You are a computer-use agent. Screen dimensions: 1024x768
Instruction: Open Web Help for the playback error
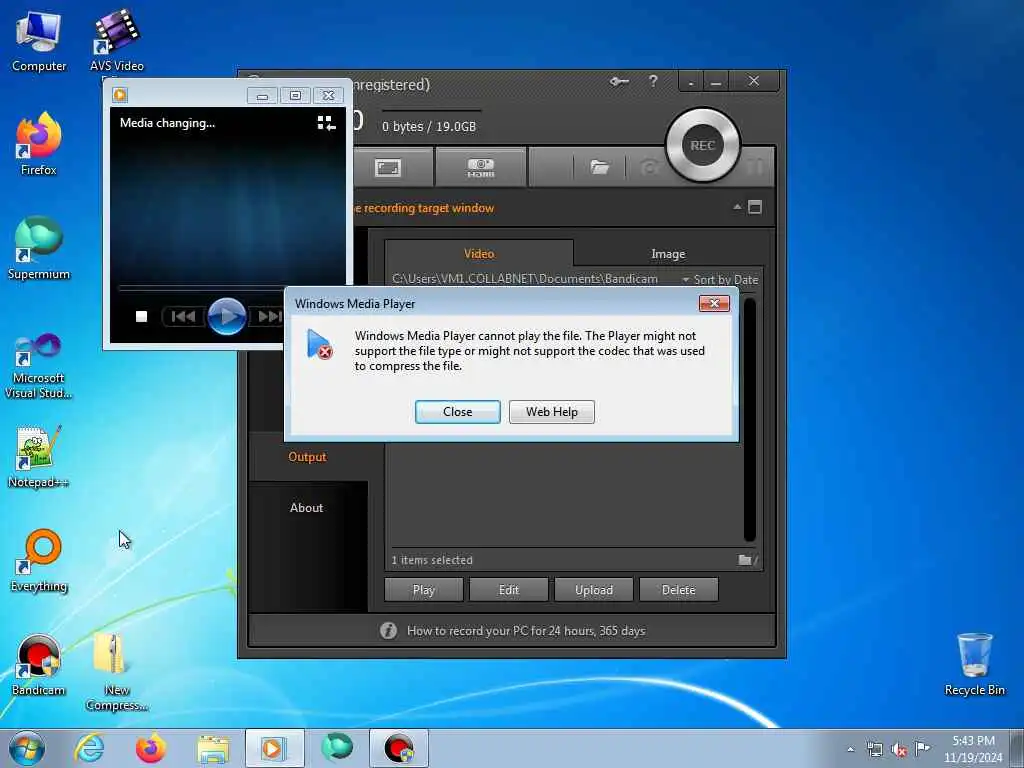552,412
